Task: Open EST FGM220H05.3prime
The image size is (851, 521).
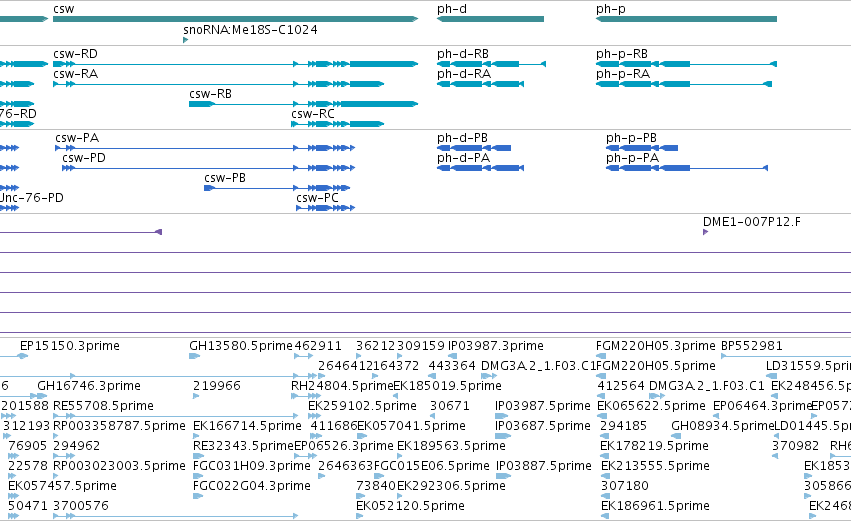Action: tap(656, 346)
